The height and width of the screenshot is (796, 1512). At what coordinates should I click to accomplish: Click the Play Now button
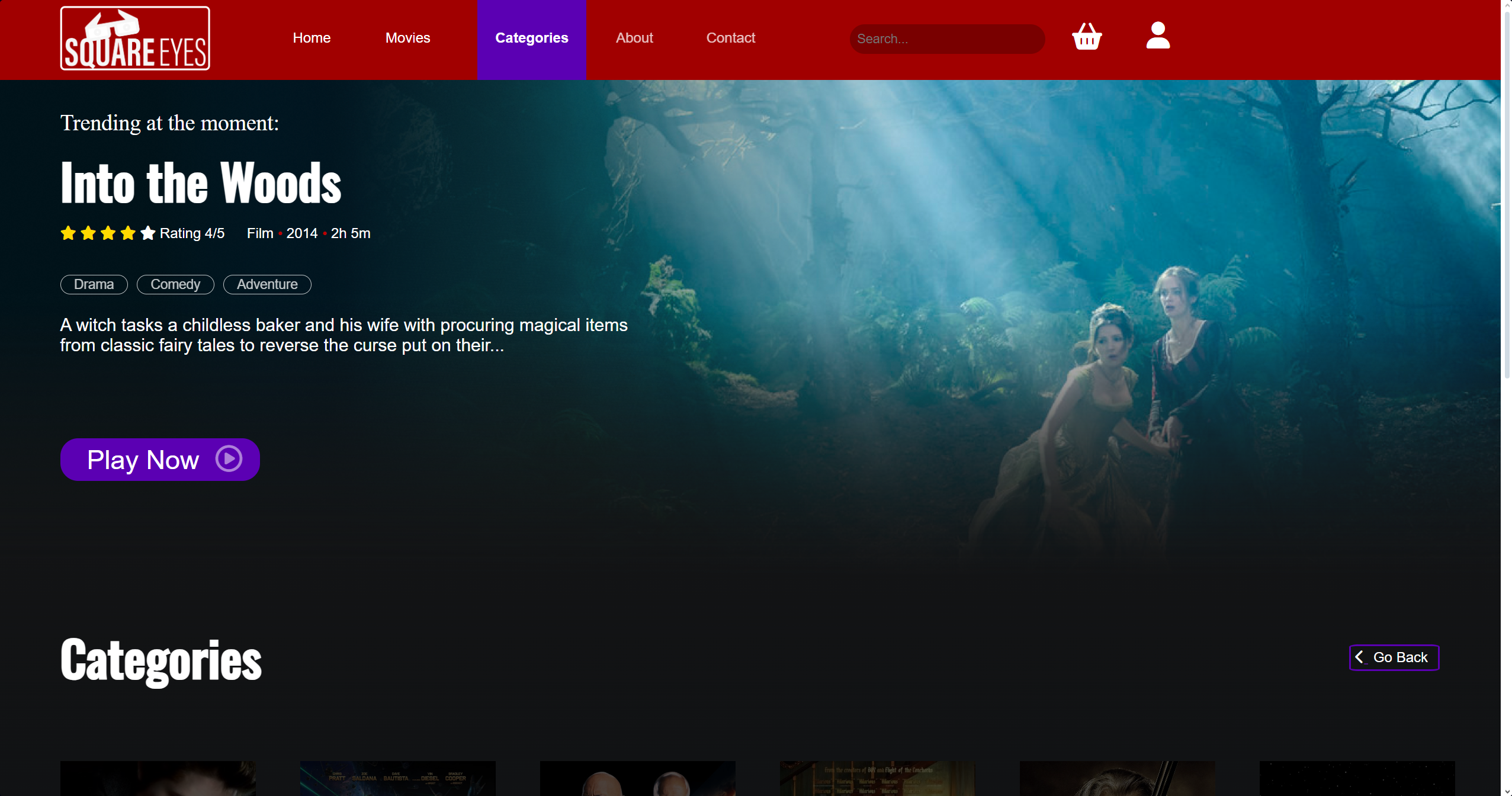tap(160, 459)
